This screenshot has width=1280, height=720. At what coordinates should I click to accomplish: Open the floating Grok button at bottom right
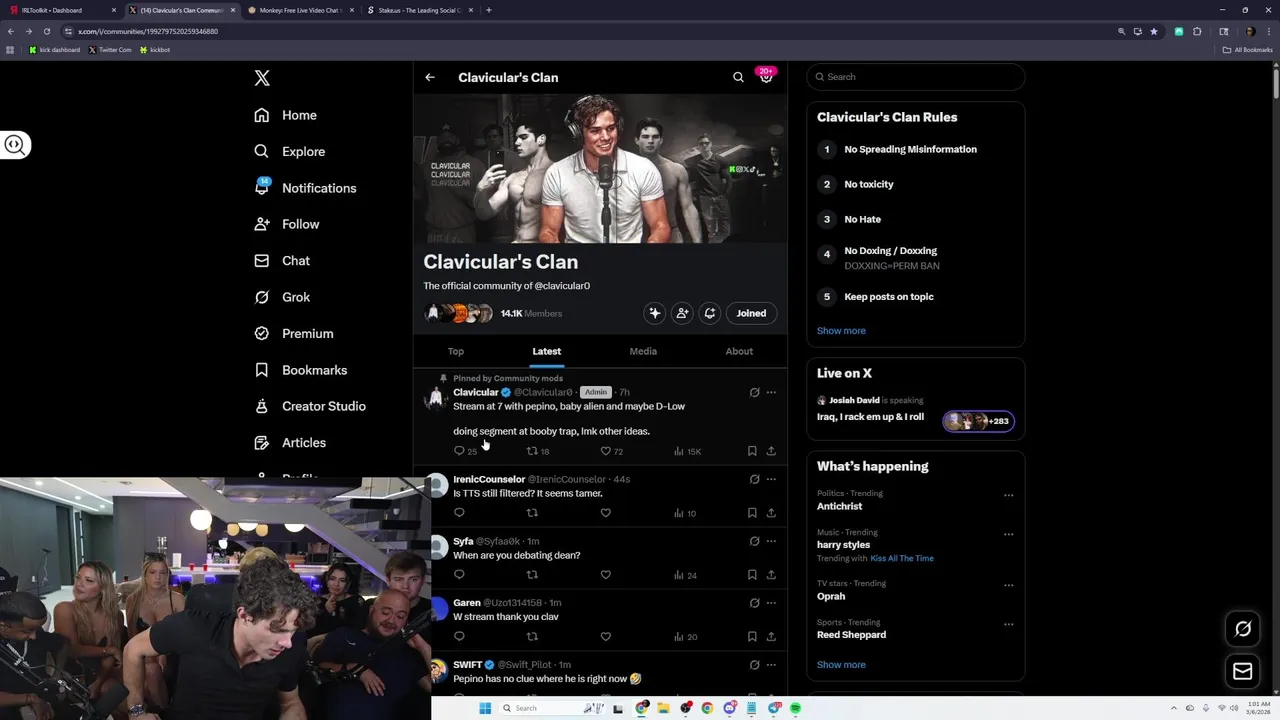coord(1243,629)
